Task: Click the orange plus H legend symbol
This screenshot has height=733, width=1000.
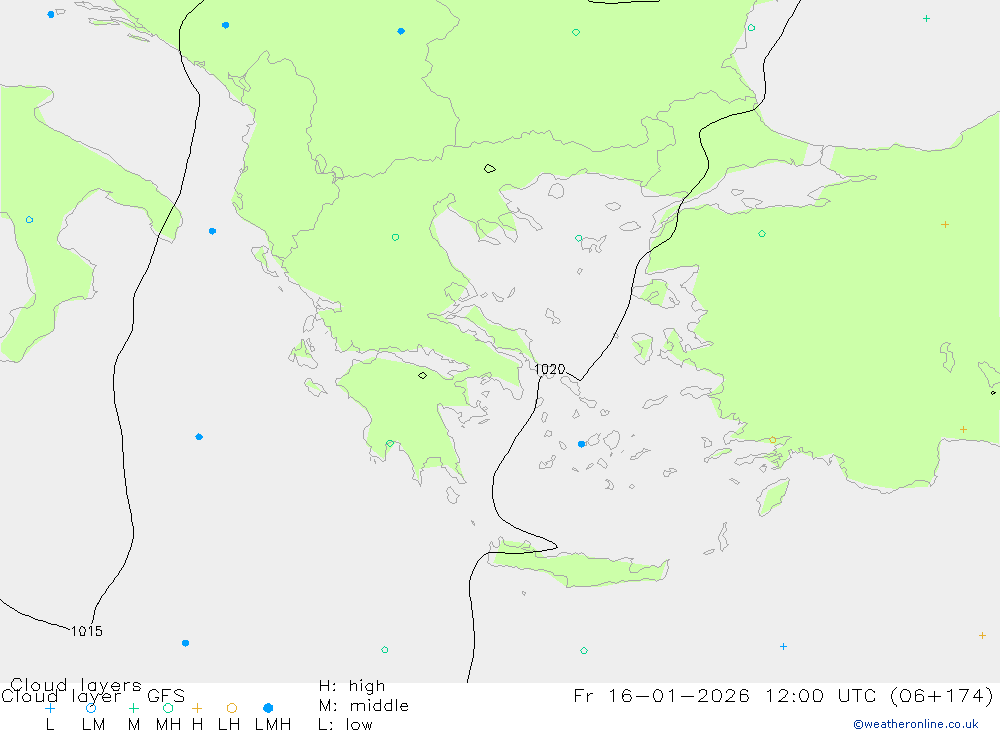Action: coord(197,708)
